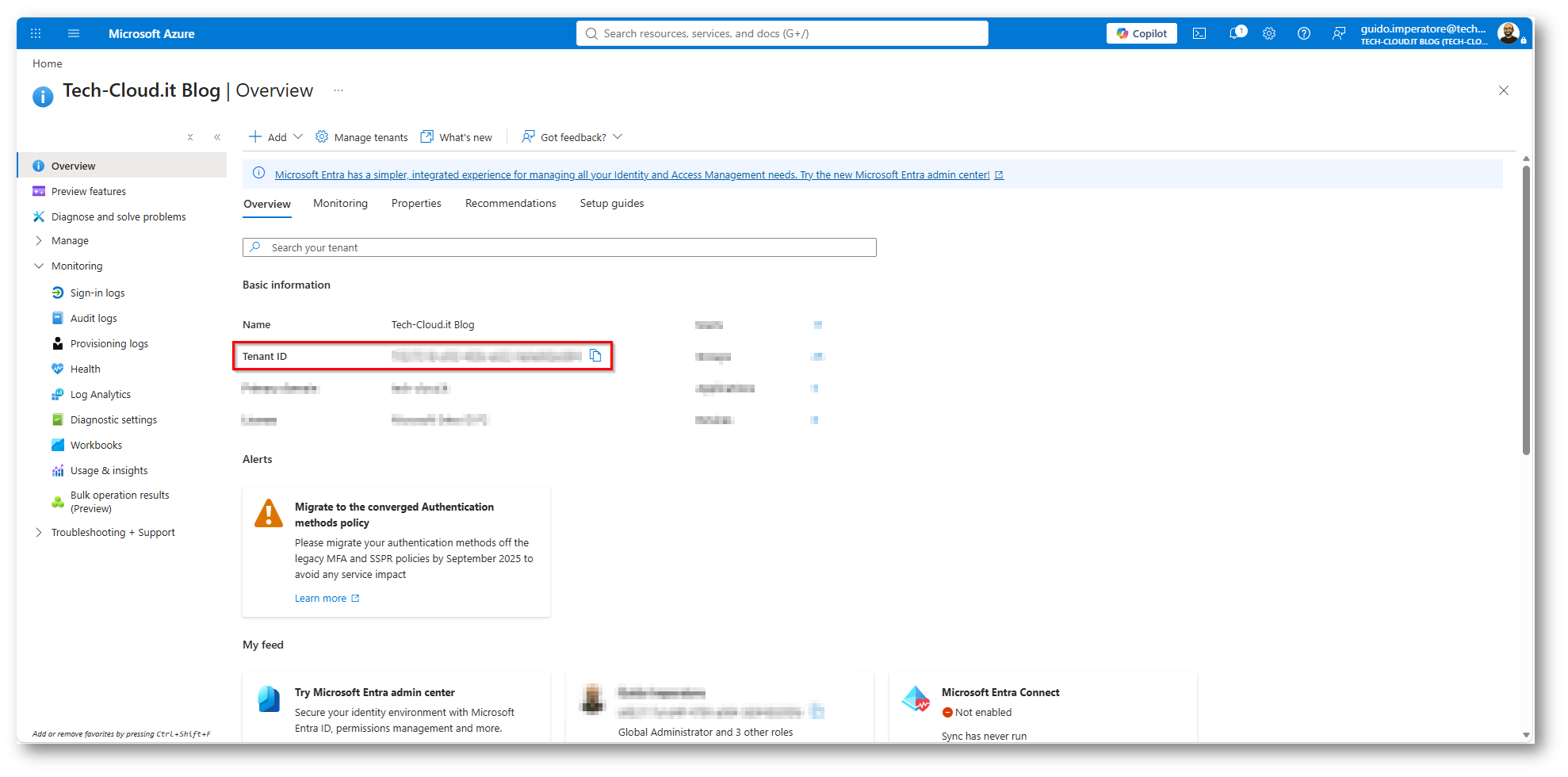Click the Workbooks icon

click(58, 446)
